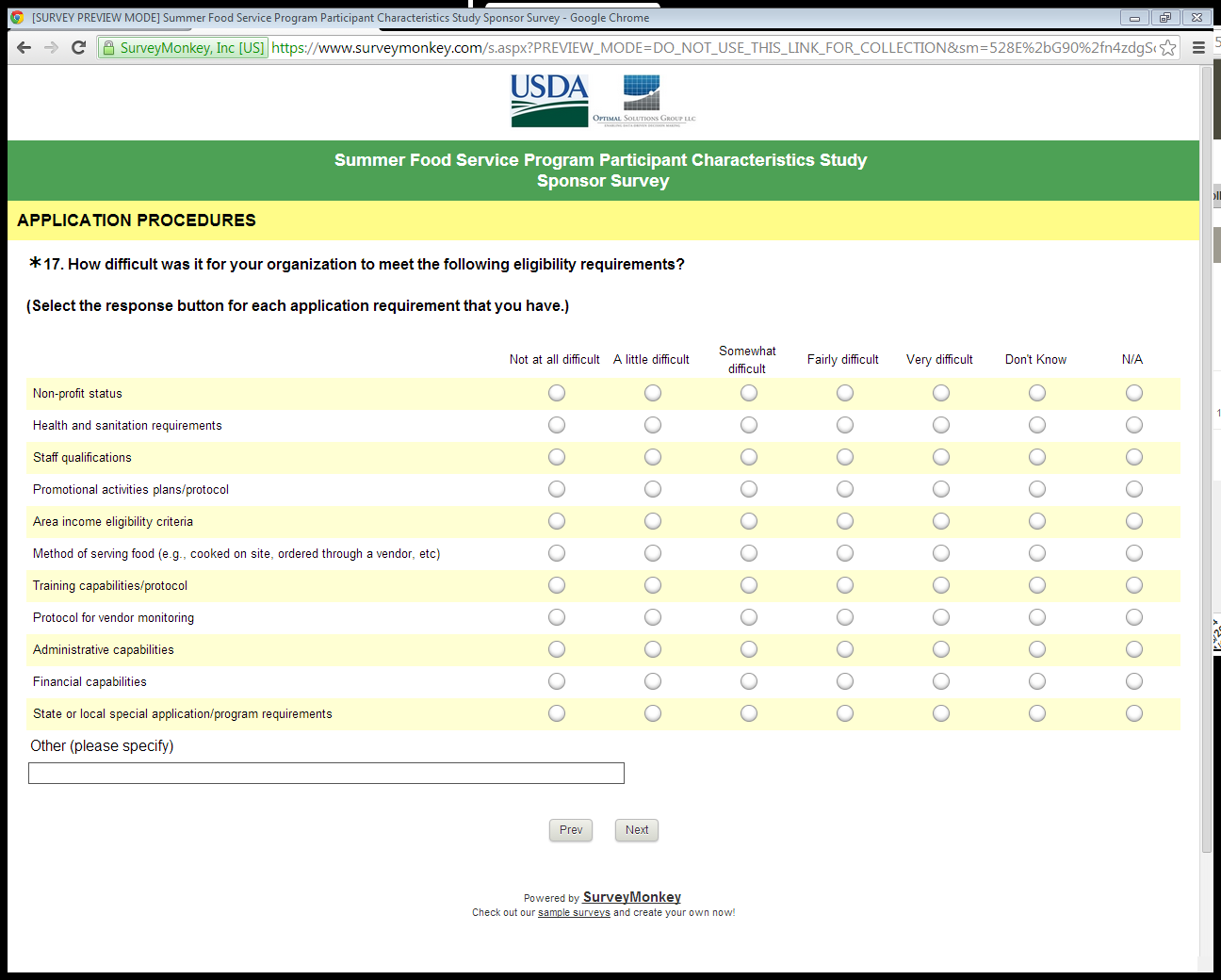The width and height of the screenshot is (1221, 980).
Task: Click the browser back arrow
Action: tap(24, 48)
